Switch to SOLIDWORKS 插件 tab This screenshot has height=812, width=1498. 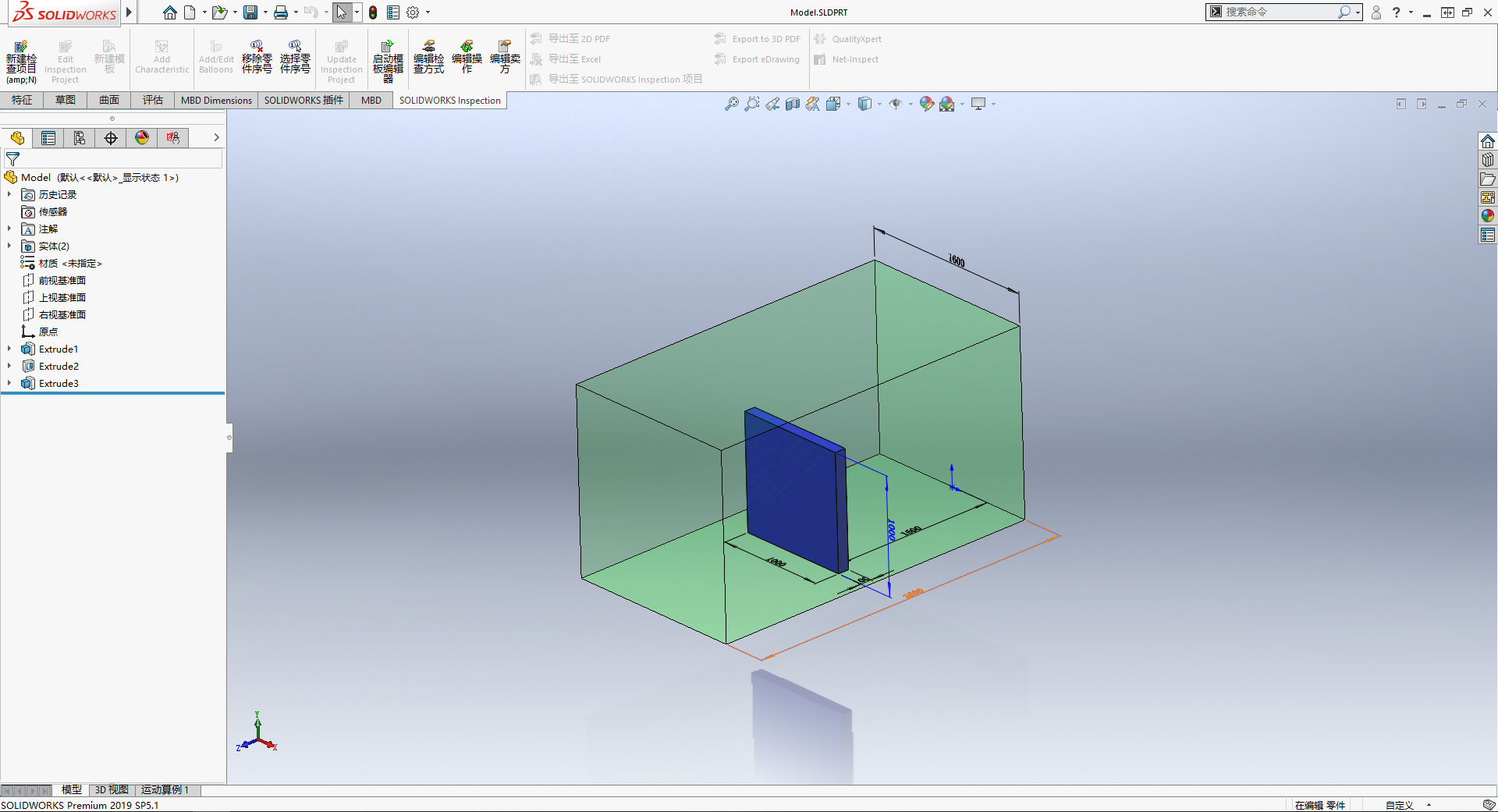[x=304, y=100]
